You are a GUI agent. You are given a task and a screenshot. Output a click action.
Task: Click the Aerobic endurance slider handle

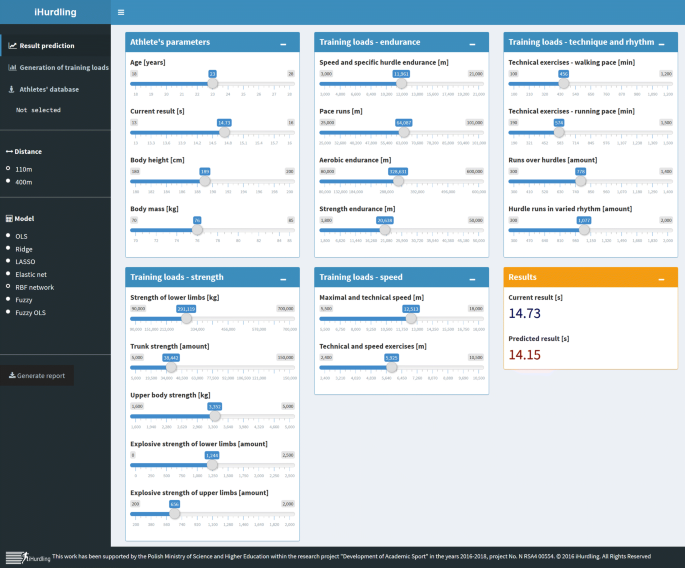click(398, 181)
